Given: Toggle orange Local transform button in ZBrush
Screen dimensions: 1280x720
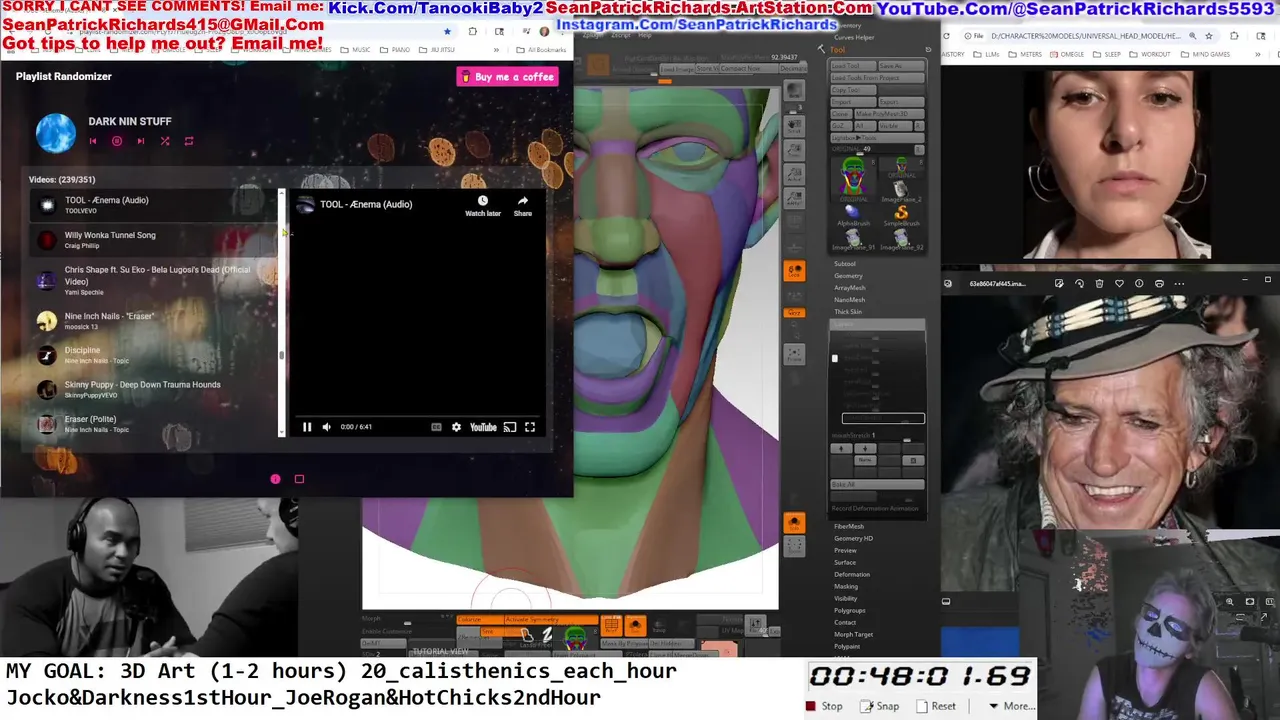Looking at the screenshot, I should click(x=794, y=271).
